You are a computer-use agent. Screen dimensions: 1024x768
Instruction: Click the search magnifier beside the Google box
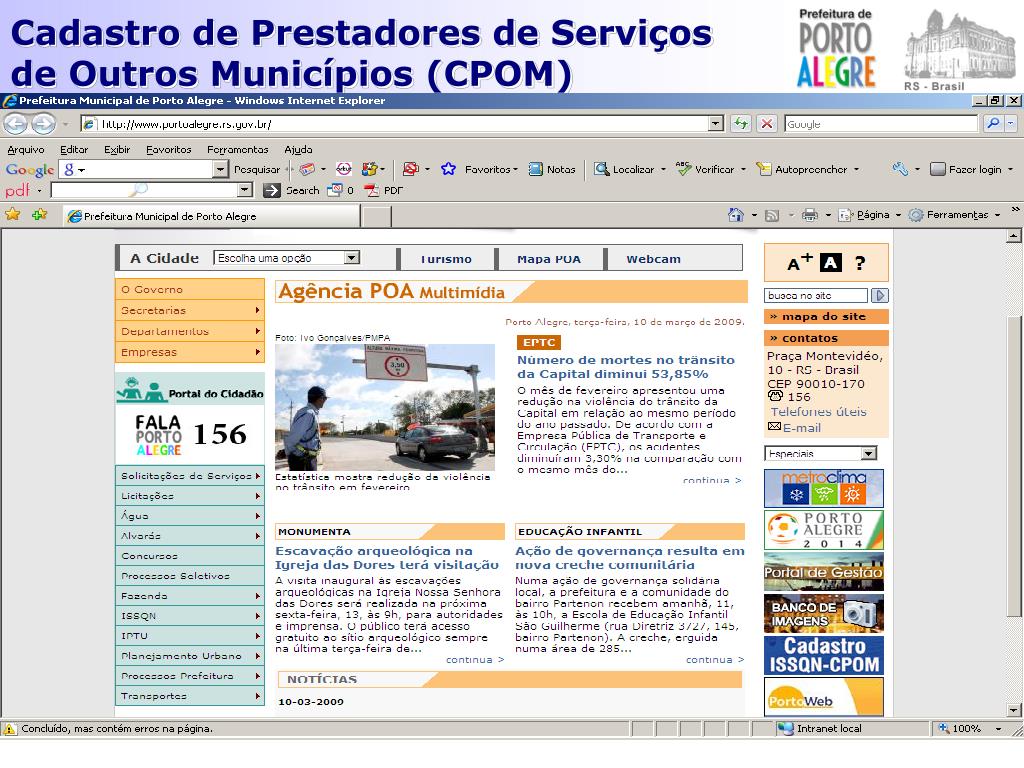(x=993, y=123)
